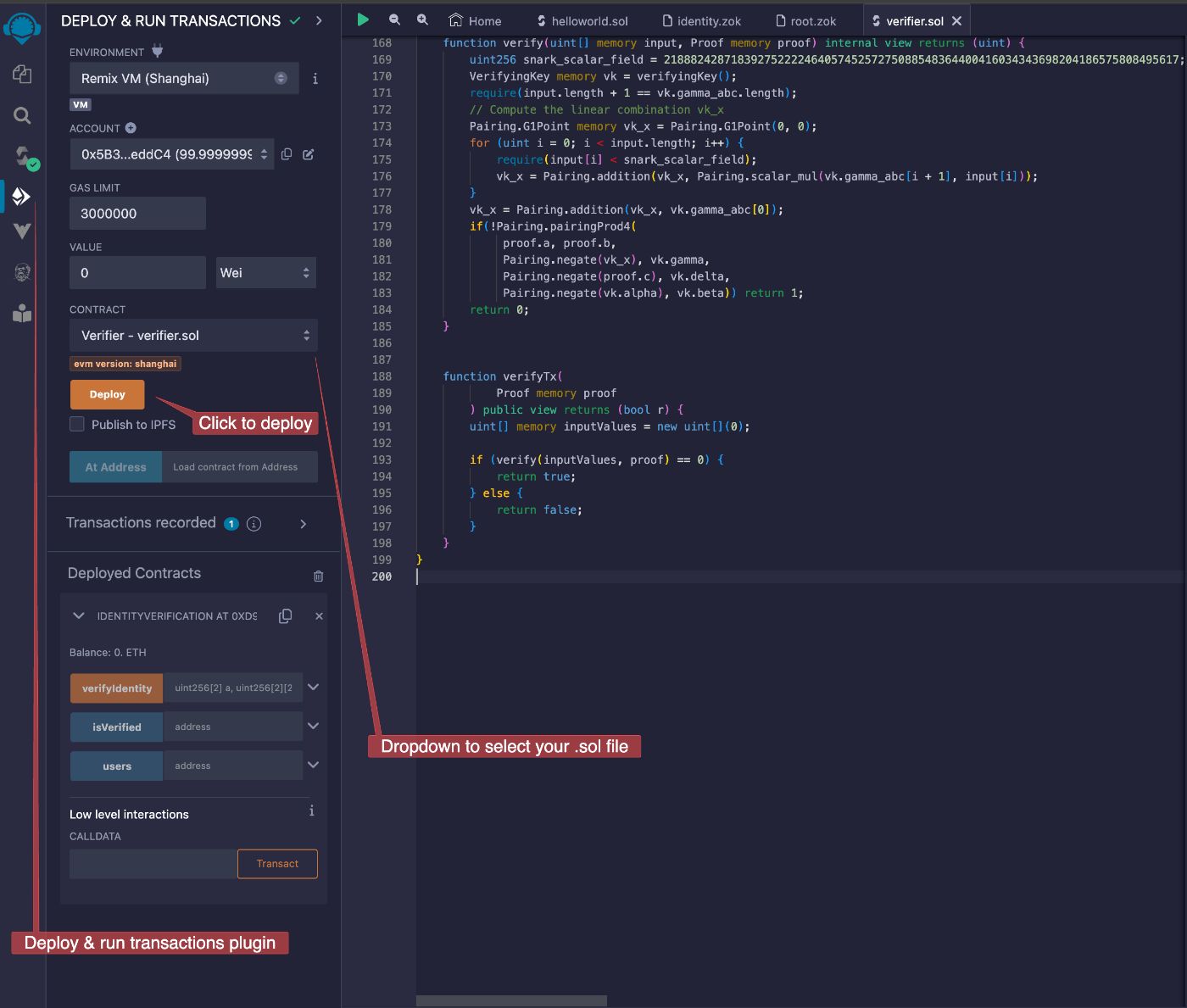Zoom out the editor with magnifier icon
The width and height of the screenshot is (1187, 1008).
394,19
